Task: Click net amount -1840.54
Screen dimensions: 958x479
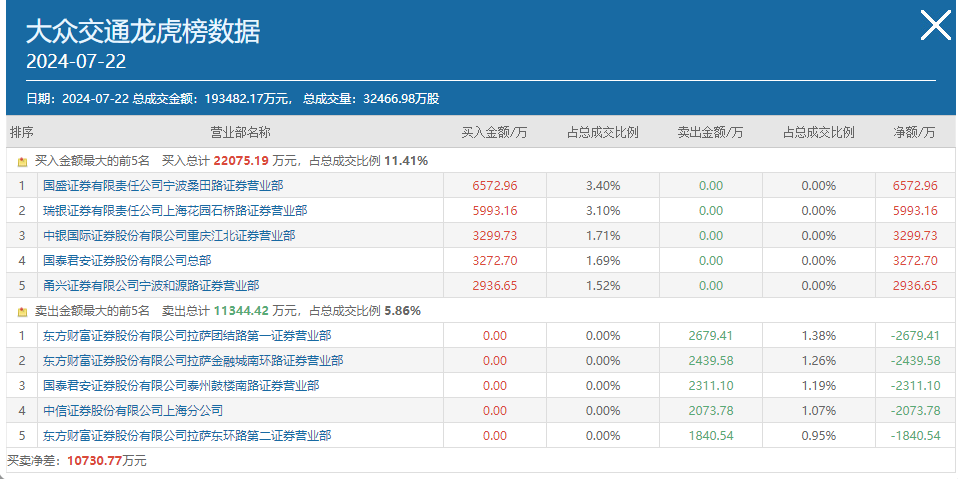Action: 915,436
